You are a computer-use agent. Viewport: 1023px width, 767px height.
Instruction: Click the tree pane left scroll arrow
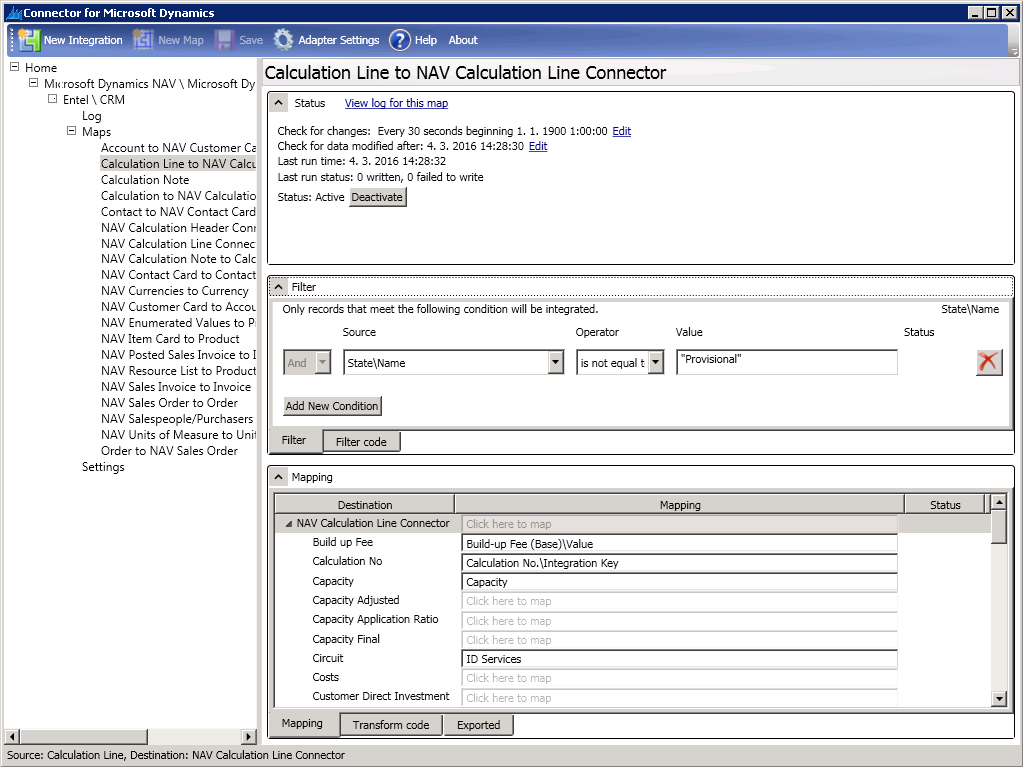click(x=12, y=736)
